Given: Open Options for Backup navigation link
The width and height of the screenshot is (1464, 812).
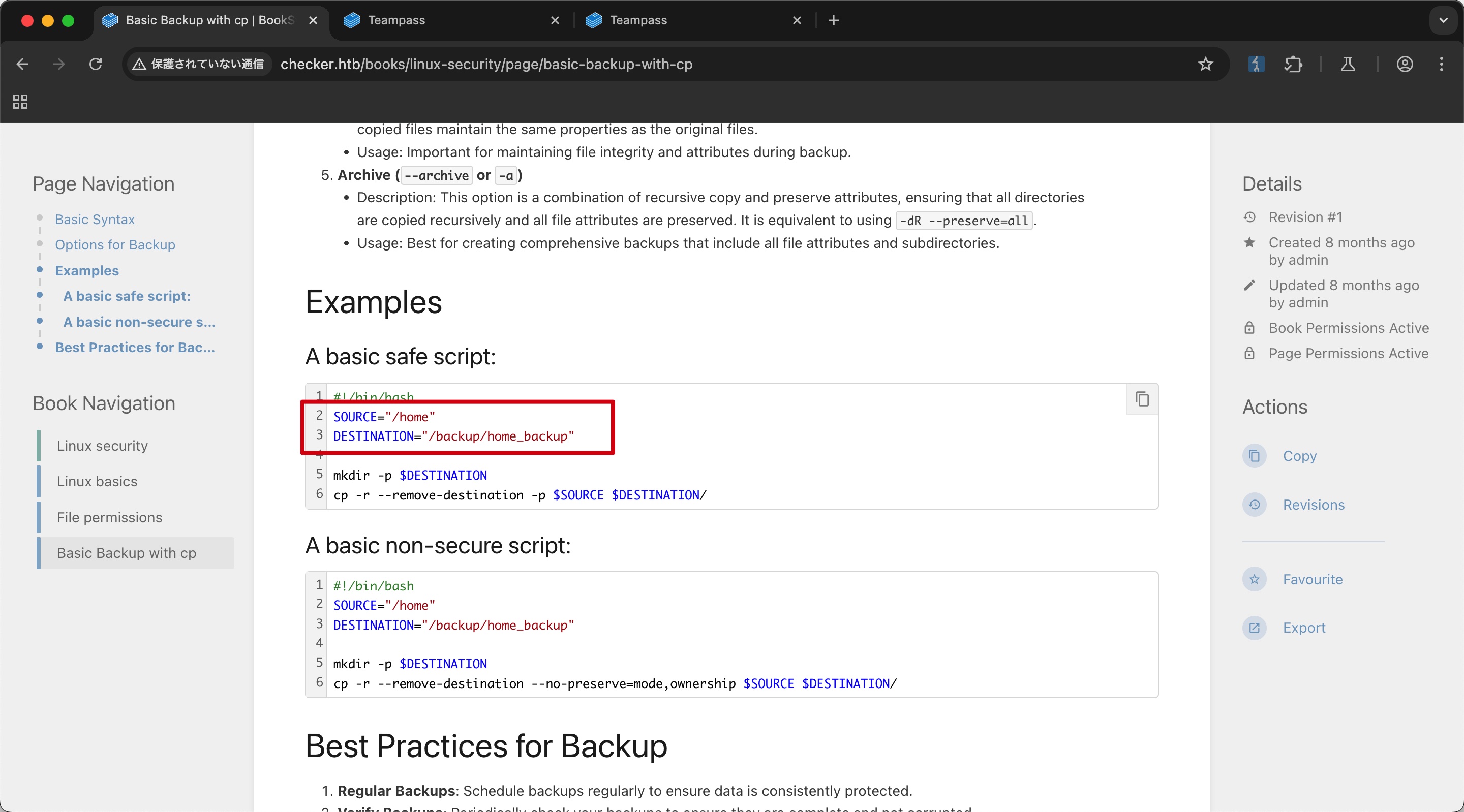Looking at the screenshot, I should (115, 245).
